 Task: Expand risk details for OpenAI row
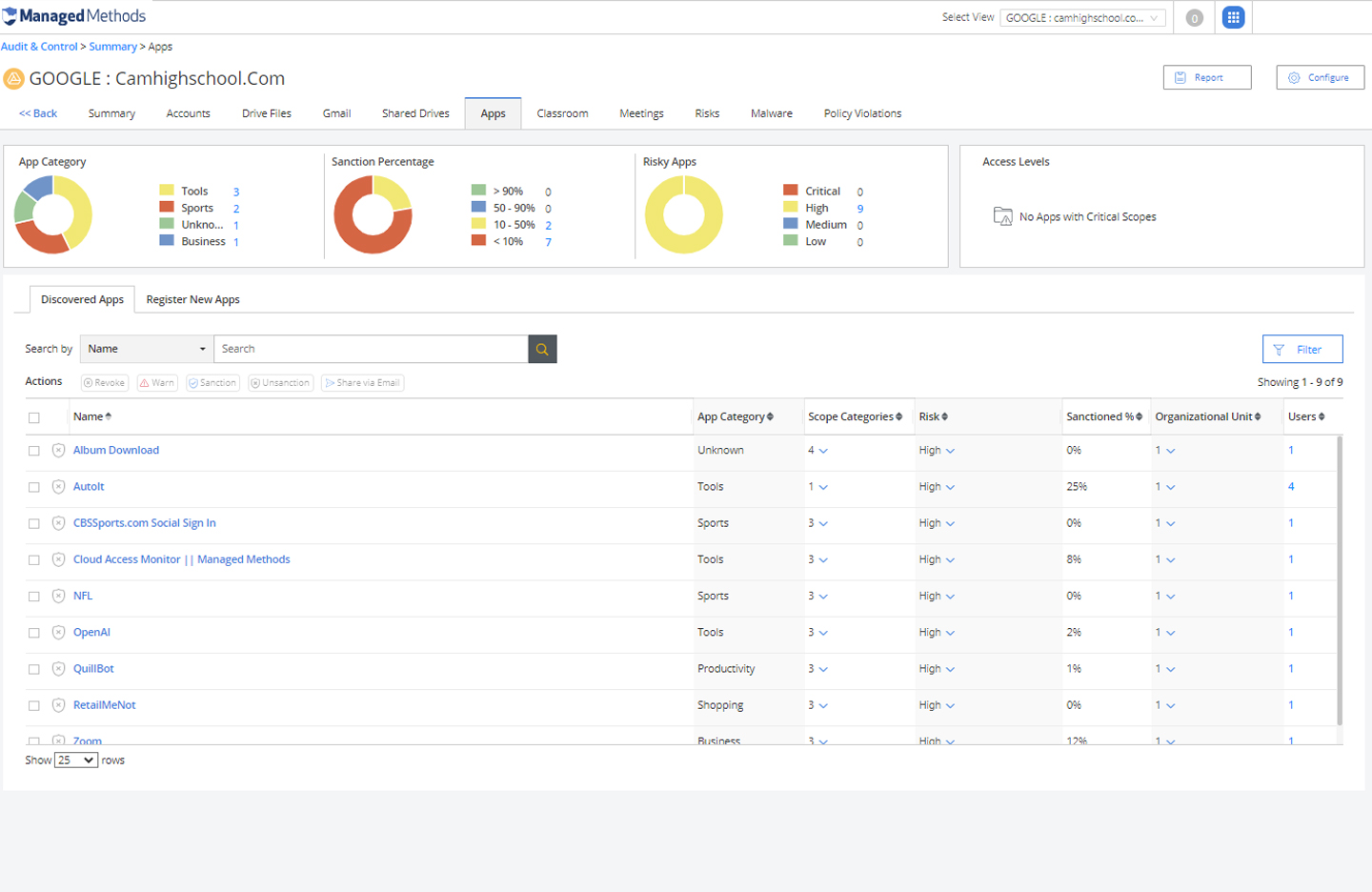(950, 633)
